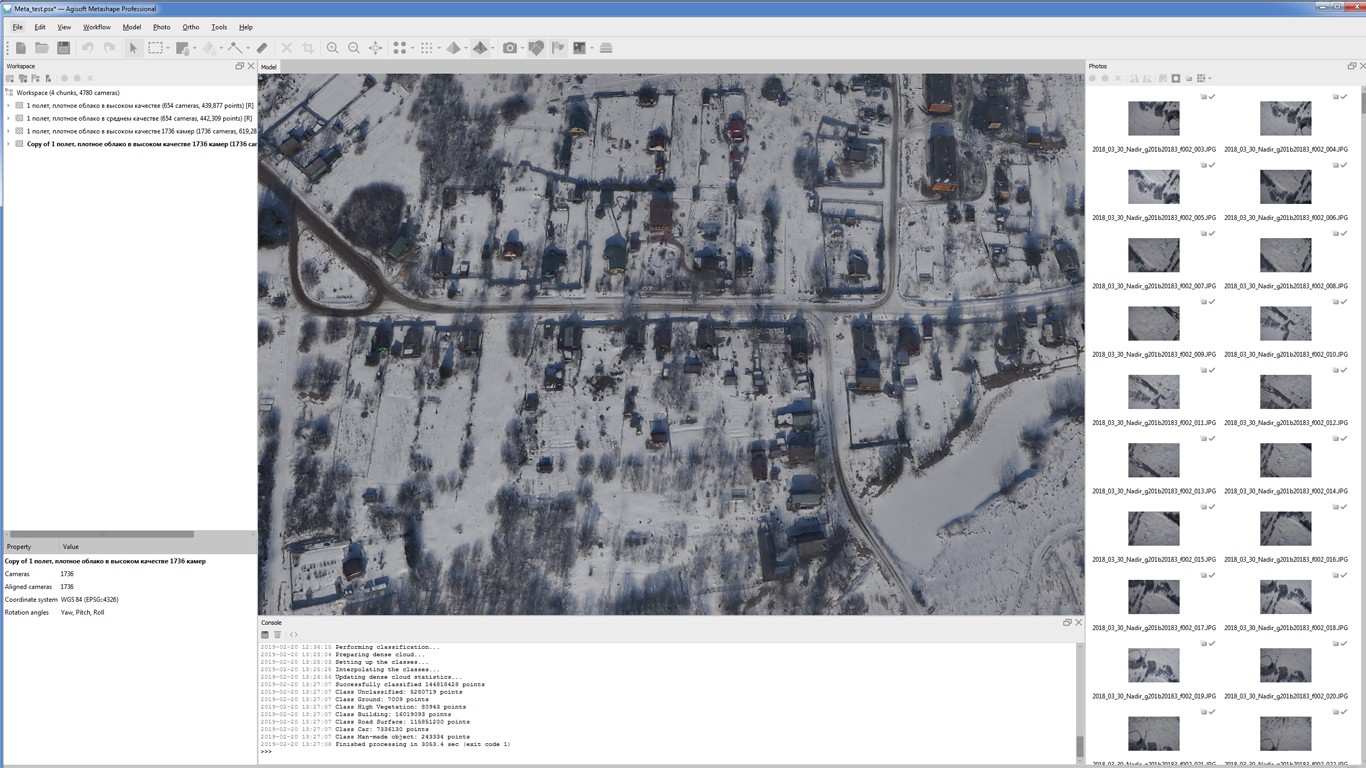Viewport: 1366px width, 768px height.
Task: Click the Clear console trash button
Action: tap(278, 635)
